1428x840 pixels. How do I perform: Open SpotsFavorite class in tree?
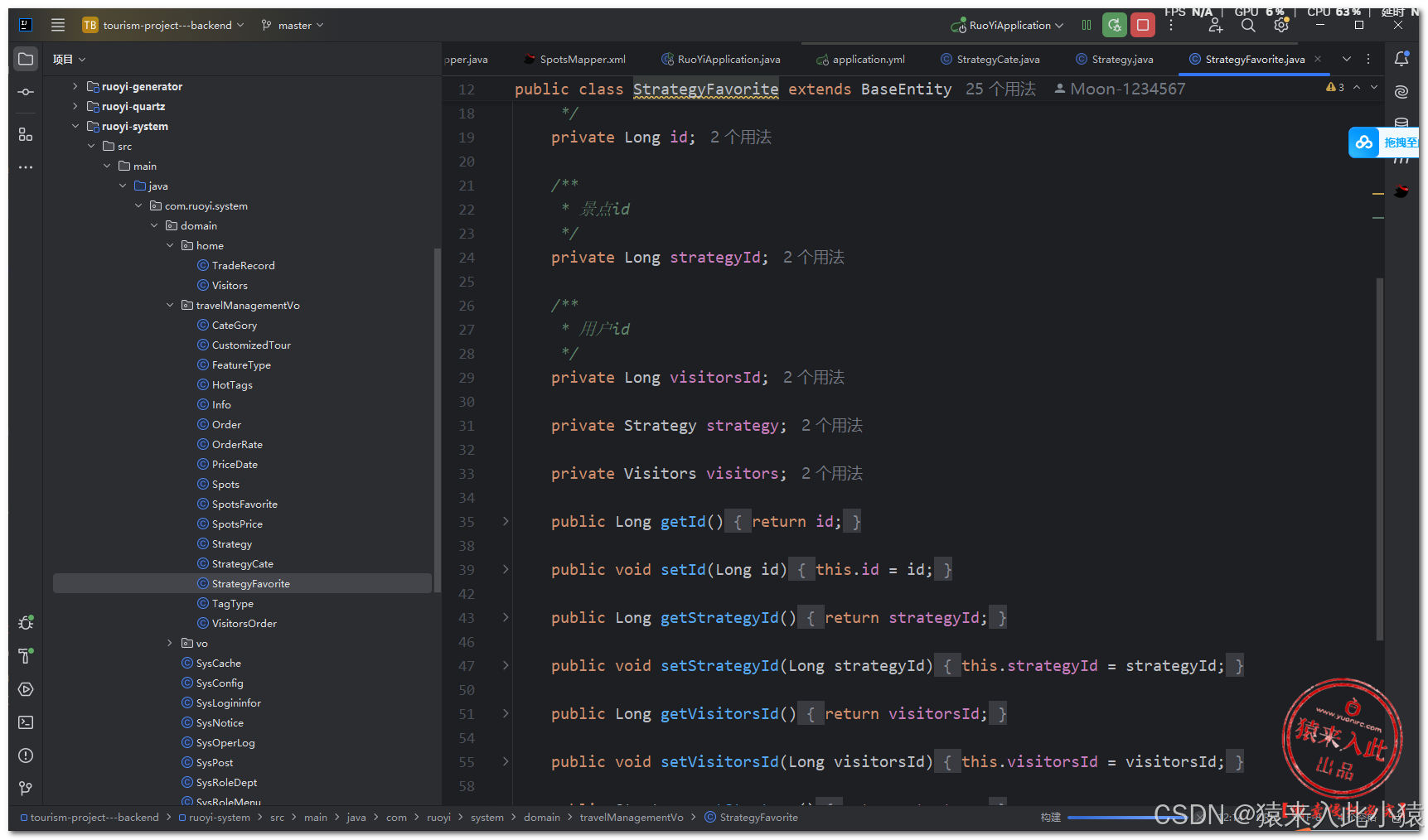pyautogui.click(x=244, y=504)
